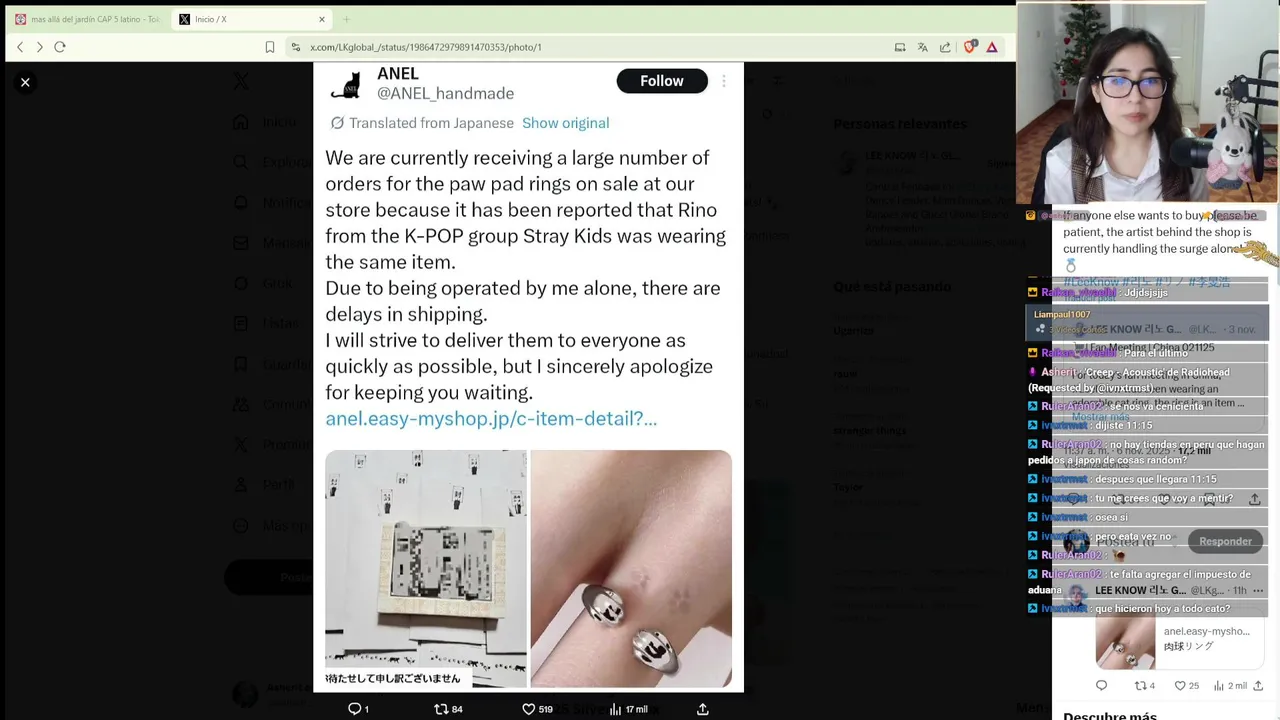
Task: Follow the ANEL account
Action: [662, 81]
